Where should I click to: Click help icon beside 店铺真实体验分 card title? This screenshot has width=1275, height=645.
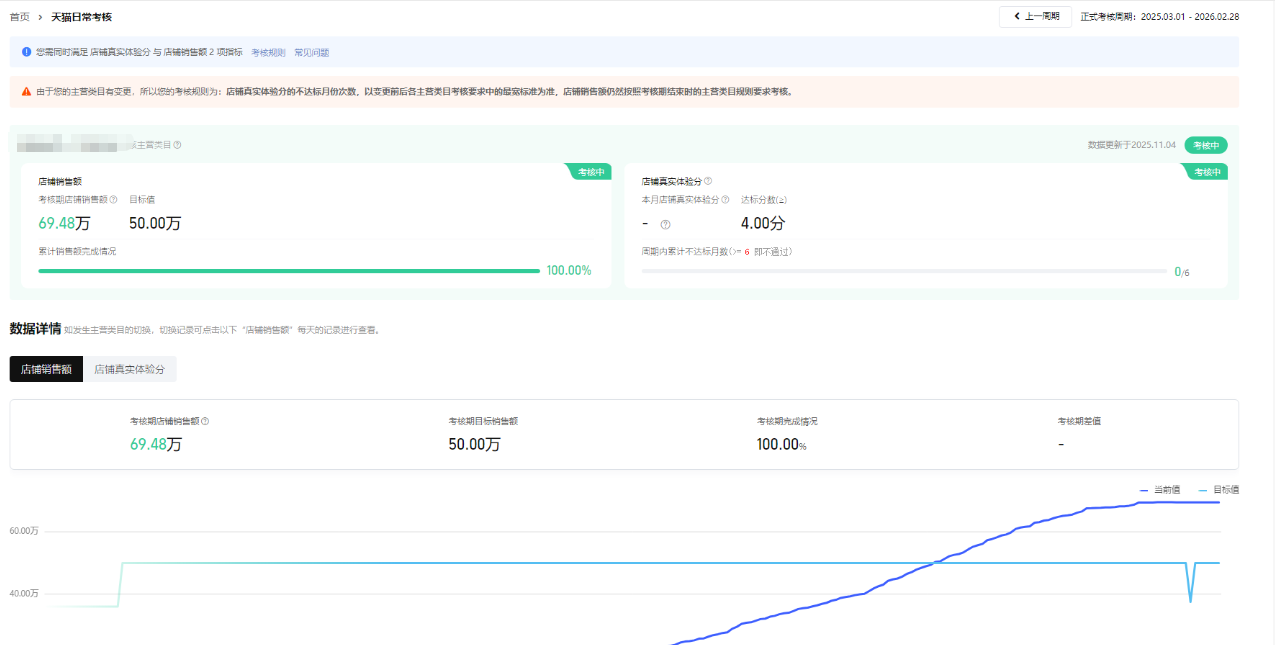pos(708,181)
